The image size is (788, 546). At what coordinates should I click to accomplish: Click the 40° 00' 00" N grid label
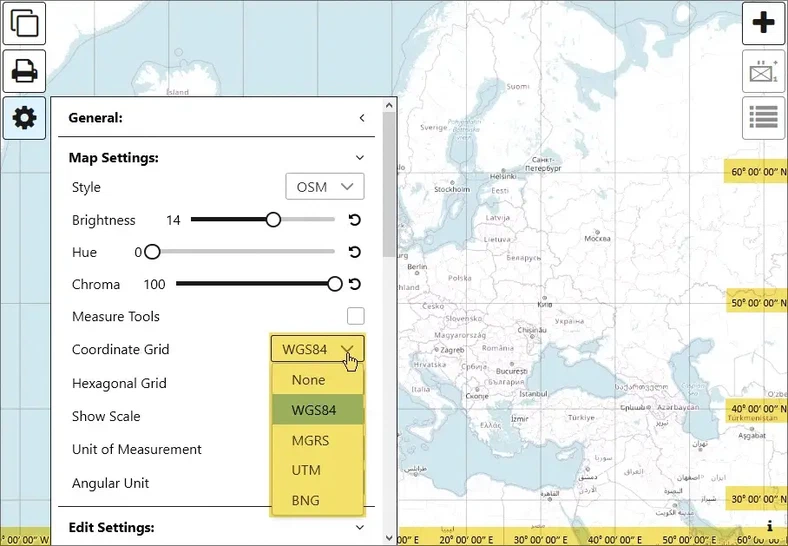[757, 408]
